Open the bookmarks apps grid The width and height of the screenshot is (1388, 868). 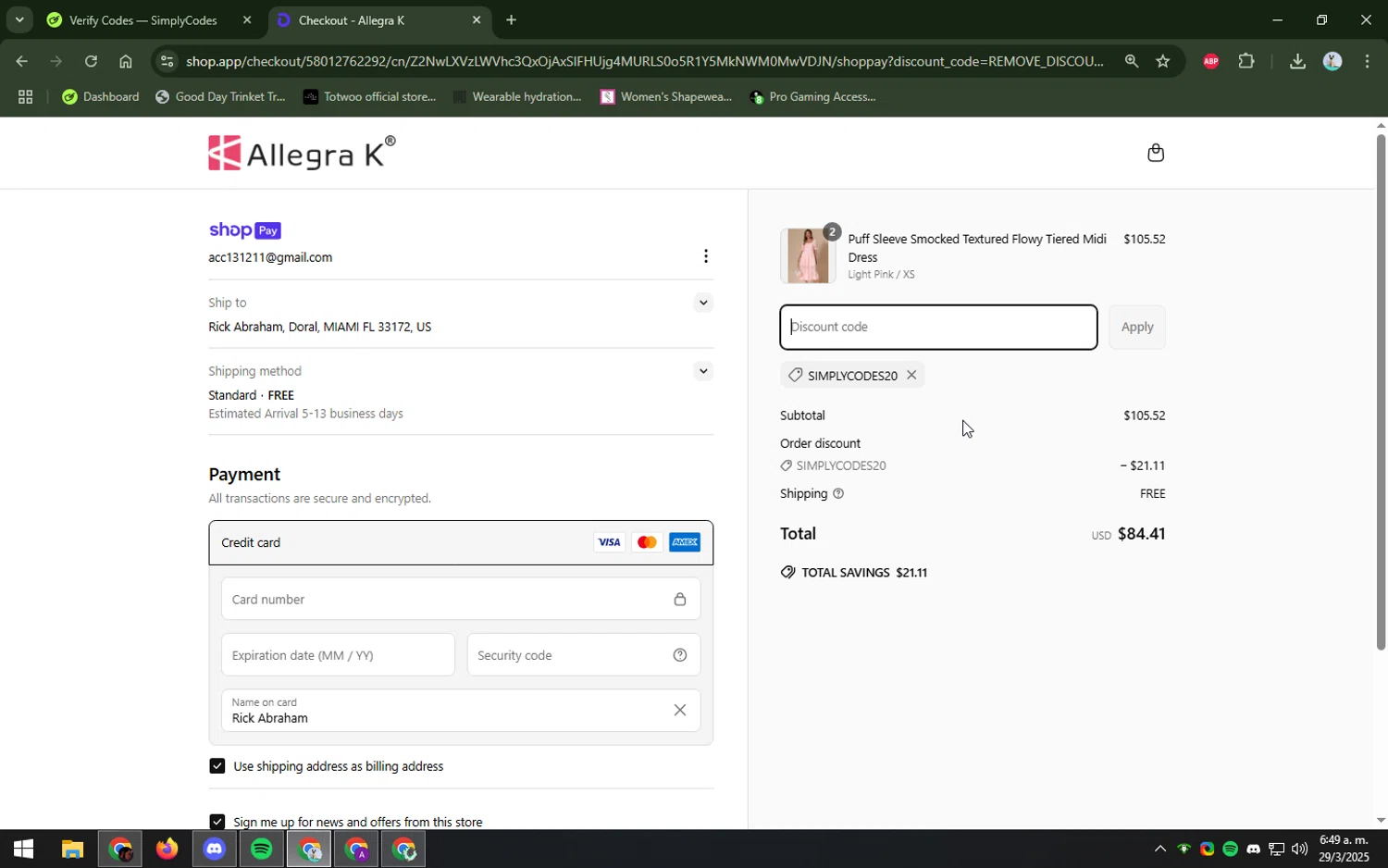point(25,97)
